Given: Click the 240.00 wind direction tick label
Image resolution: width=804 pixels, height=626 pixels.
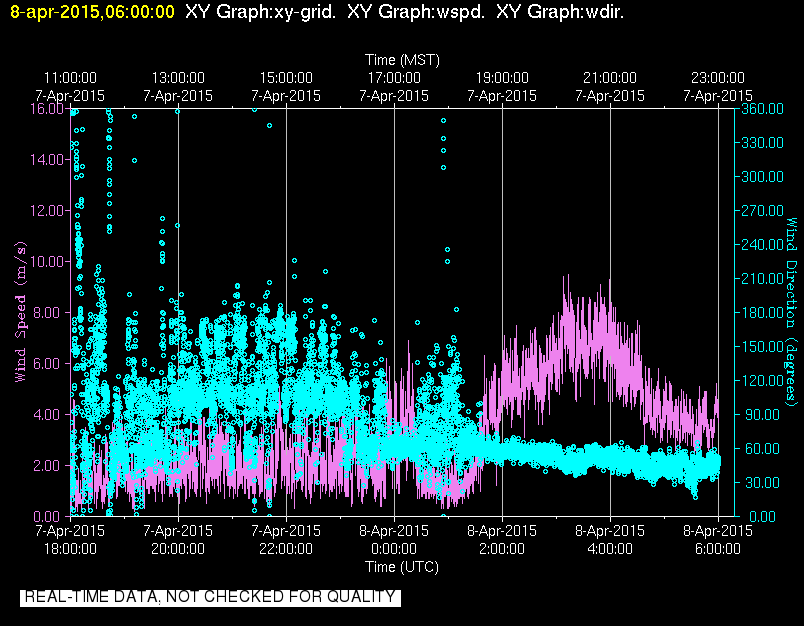Looking at the screenshot, I should coord(762,245).
